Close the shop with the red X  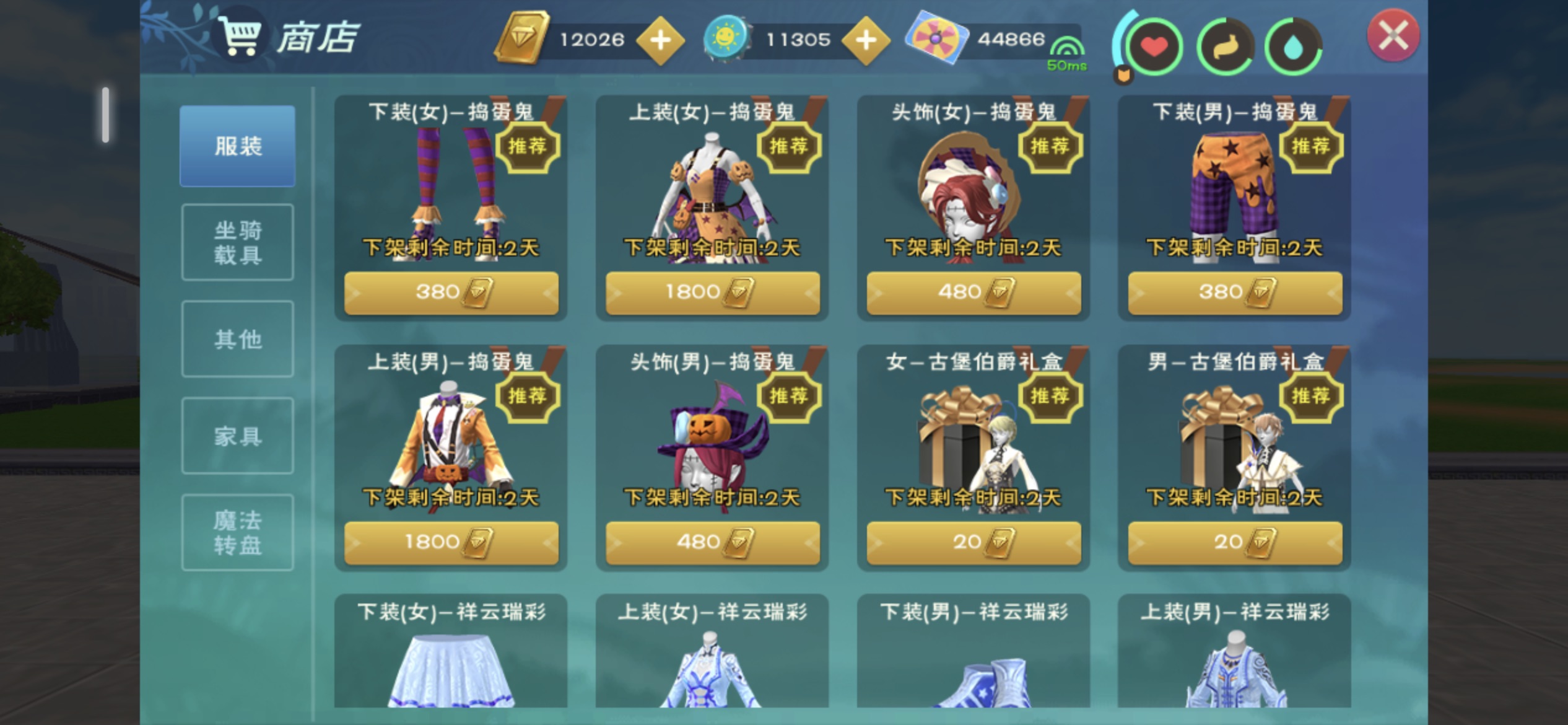tap(1393, 35)
